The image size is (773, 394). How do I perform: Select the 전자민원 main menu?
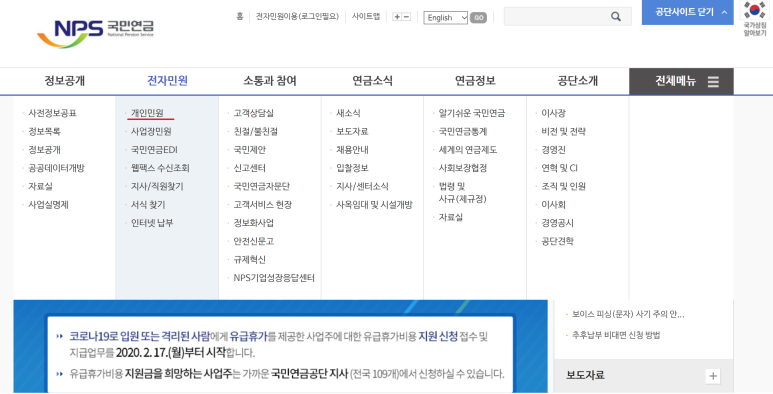167,81
